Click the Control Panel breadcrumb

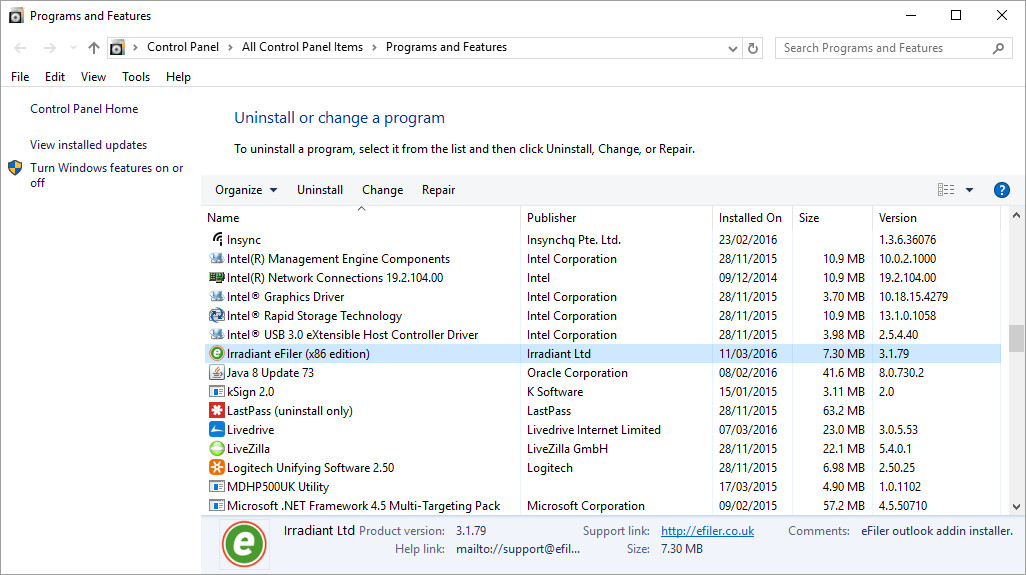click(183, 47)
